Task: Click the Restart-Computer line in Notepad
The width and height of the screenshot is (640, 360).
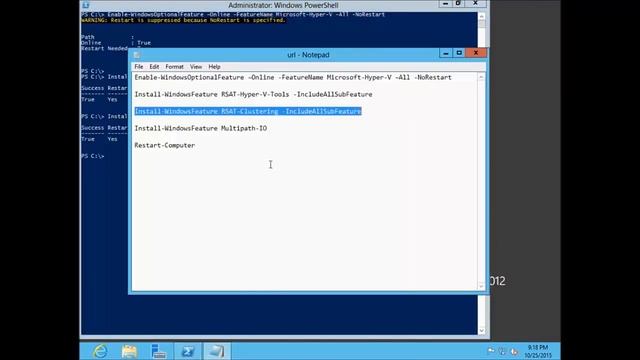Action: pos(165,145)
